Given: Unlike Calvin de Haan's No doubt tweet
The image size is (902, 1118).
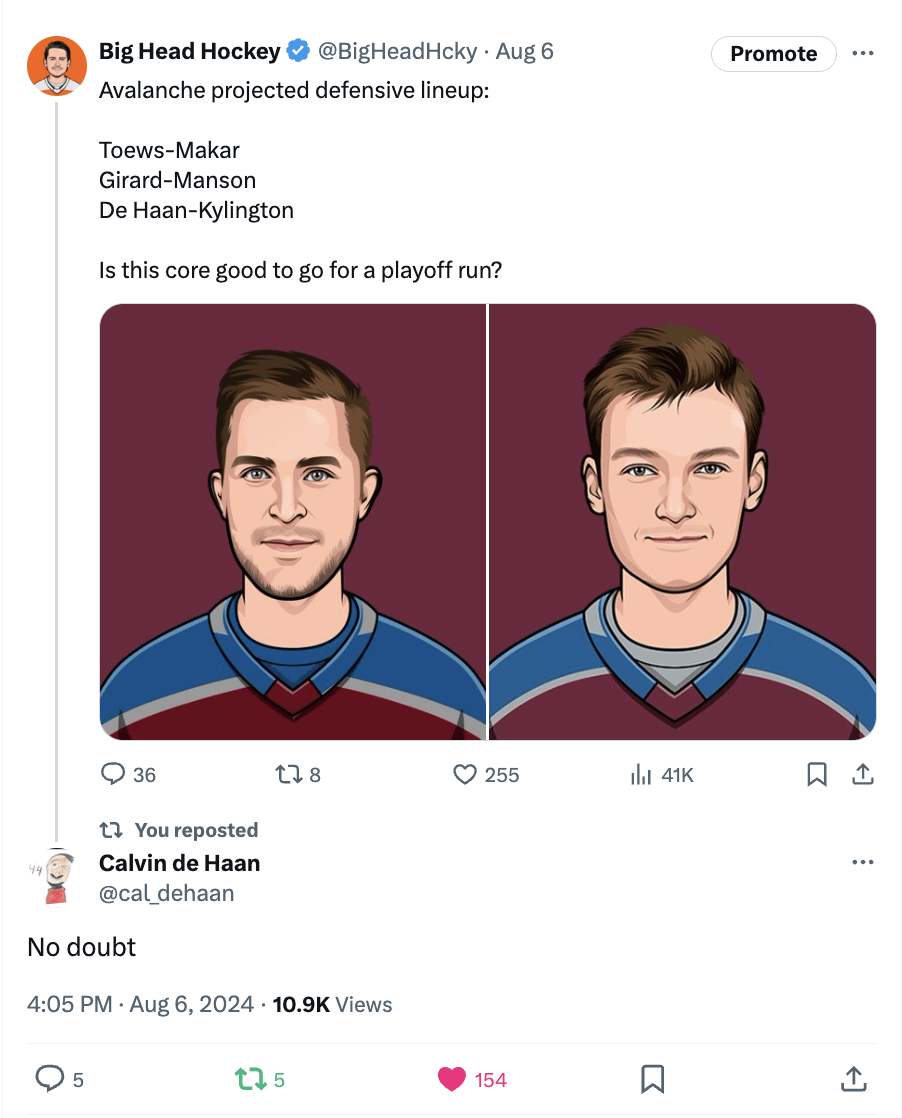Looking at the screenshot, I should click(452, 1078).
